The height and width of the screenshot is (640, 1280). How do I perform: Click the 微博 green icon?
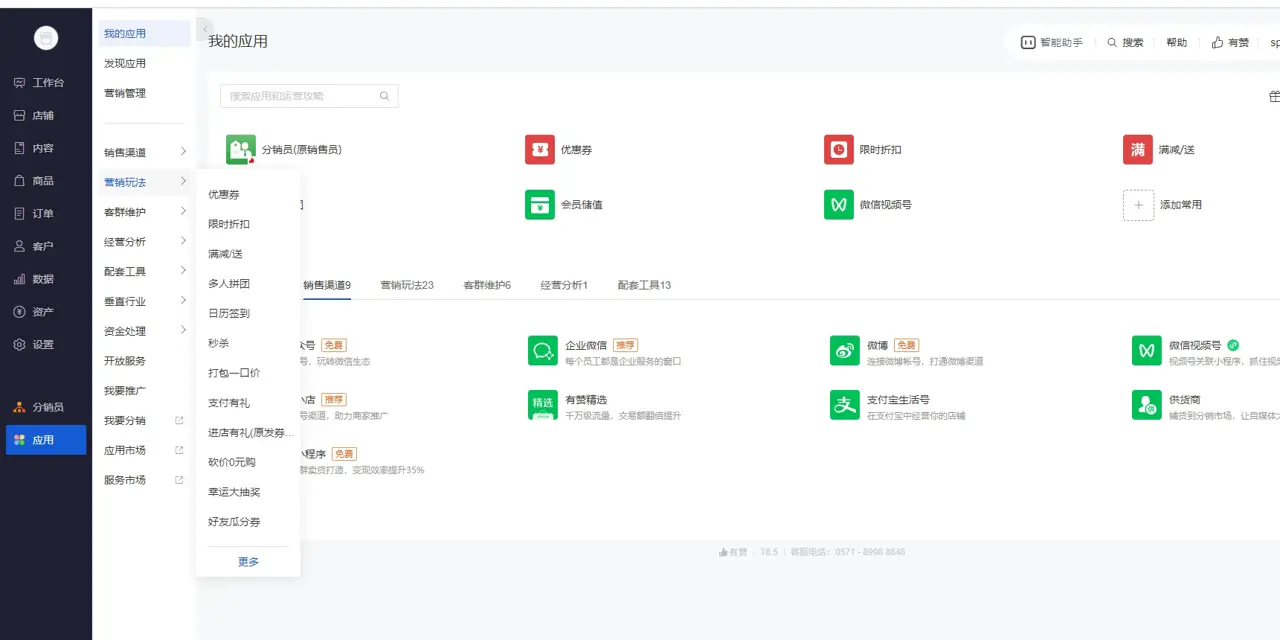tap(844, 351)
